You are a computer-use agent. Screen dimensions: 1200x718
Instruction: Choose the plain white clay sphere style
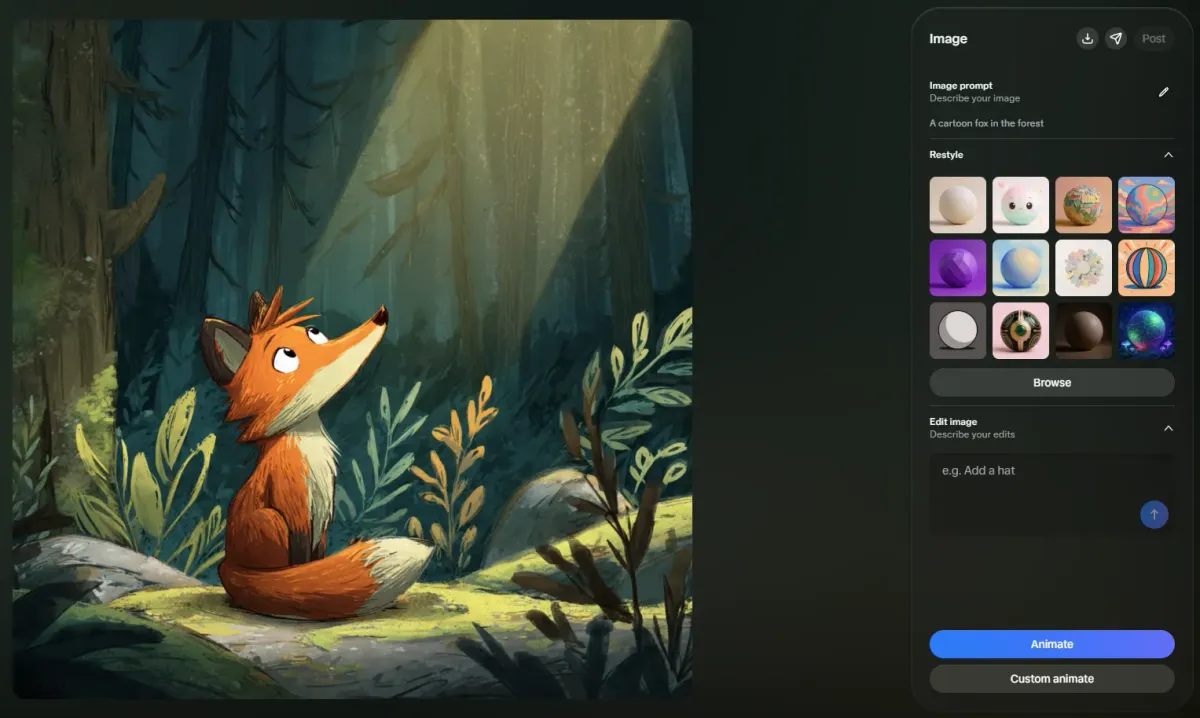pos(957,205)
